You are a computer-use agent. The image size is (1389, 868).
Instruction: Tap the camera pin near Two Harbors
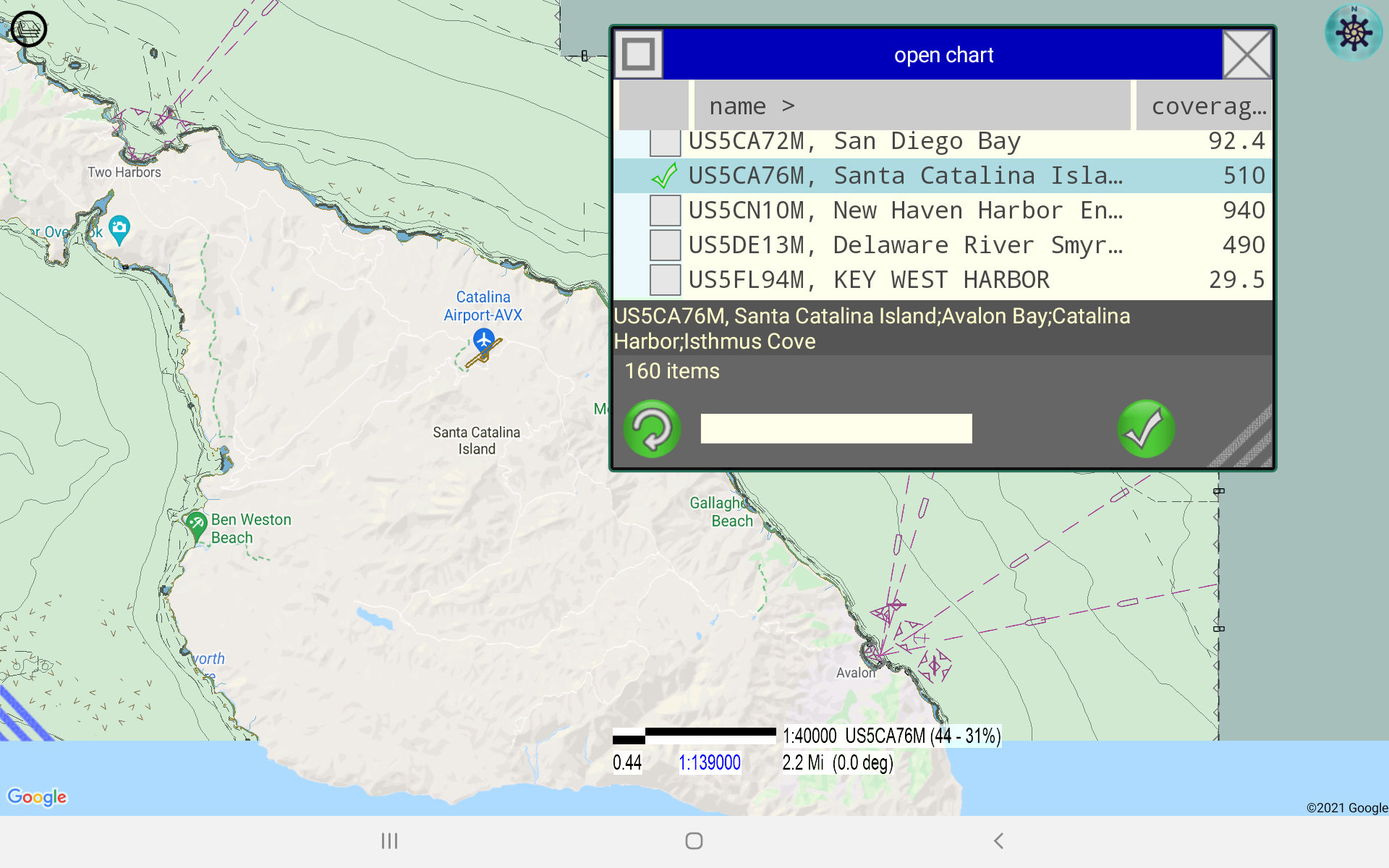(x=119, y=230)
